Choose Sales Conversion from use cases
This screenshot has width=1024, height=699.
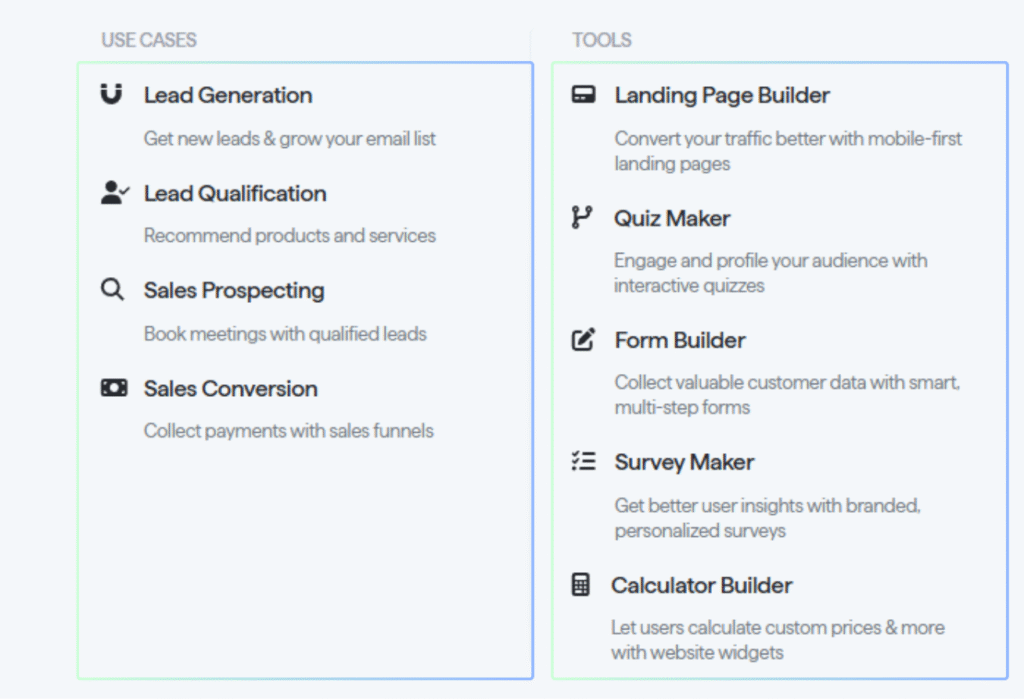pyautogui.click(x=230, y=389)
